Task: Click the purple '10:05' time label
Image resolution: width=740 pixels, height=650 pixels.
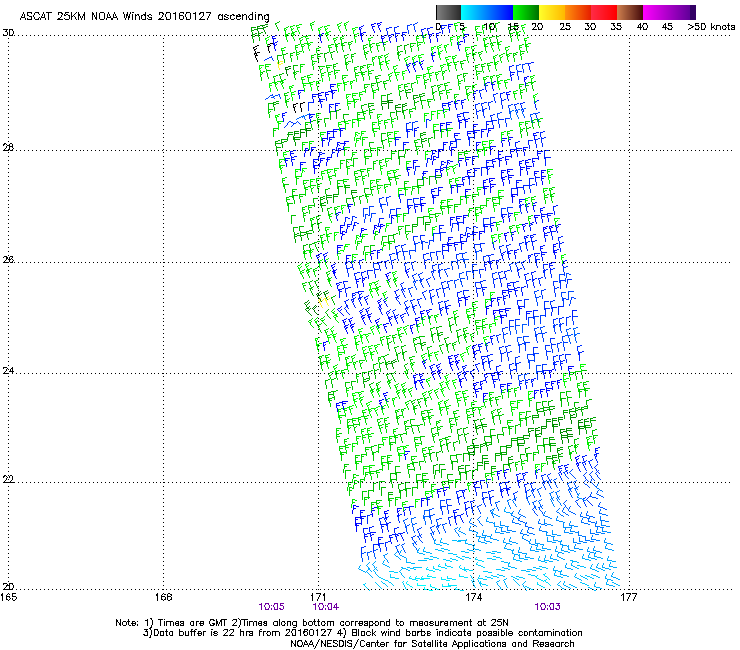Action: tap(271, 607)
